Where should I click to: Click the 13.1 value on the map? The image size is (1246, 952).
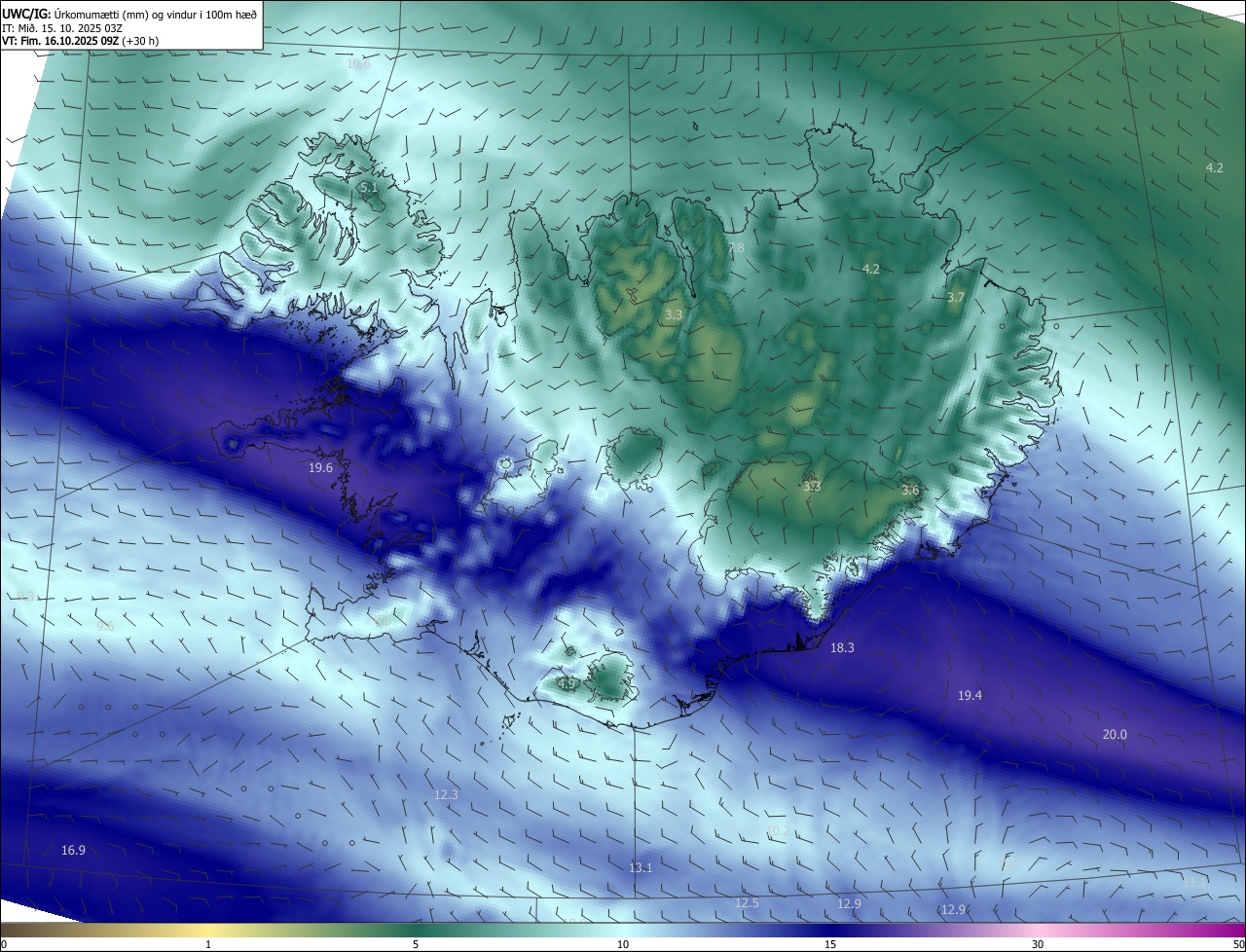(641, 867)
